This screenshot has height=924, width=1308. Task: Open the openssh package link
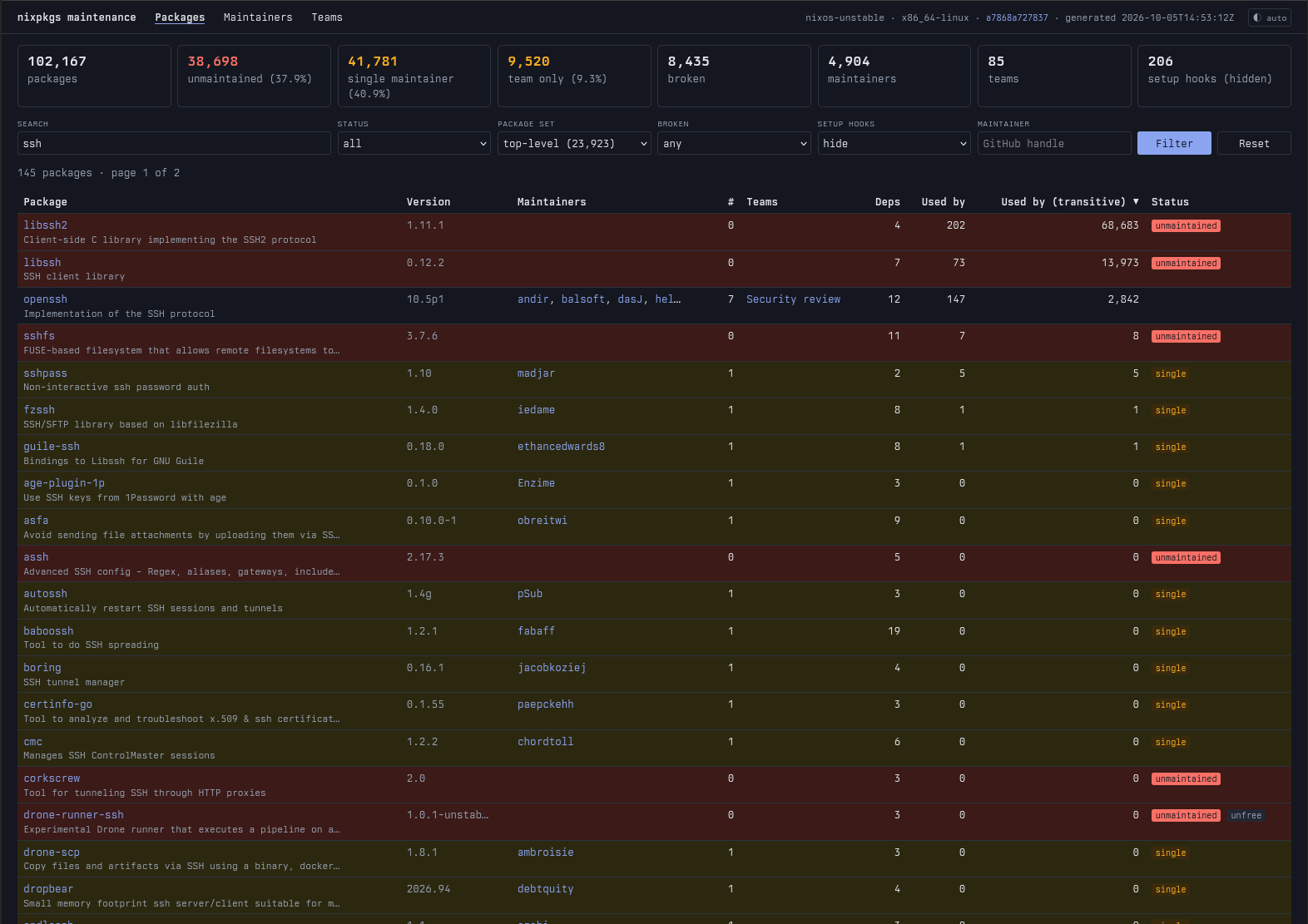[x=46, y=299]
